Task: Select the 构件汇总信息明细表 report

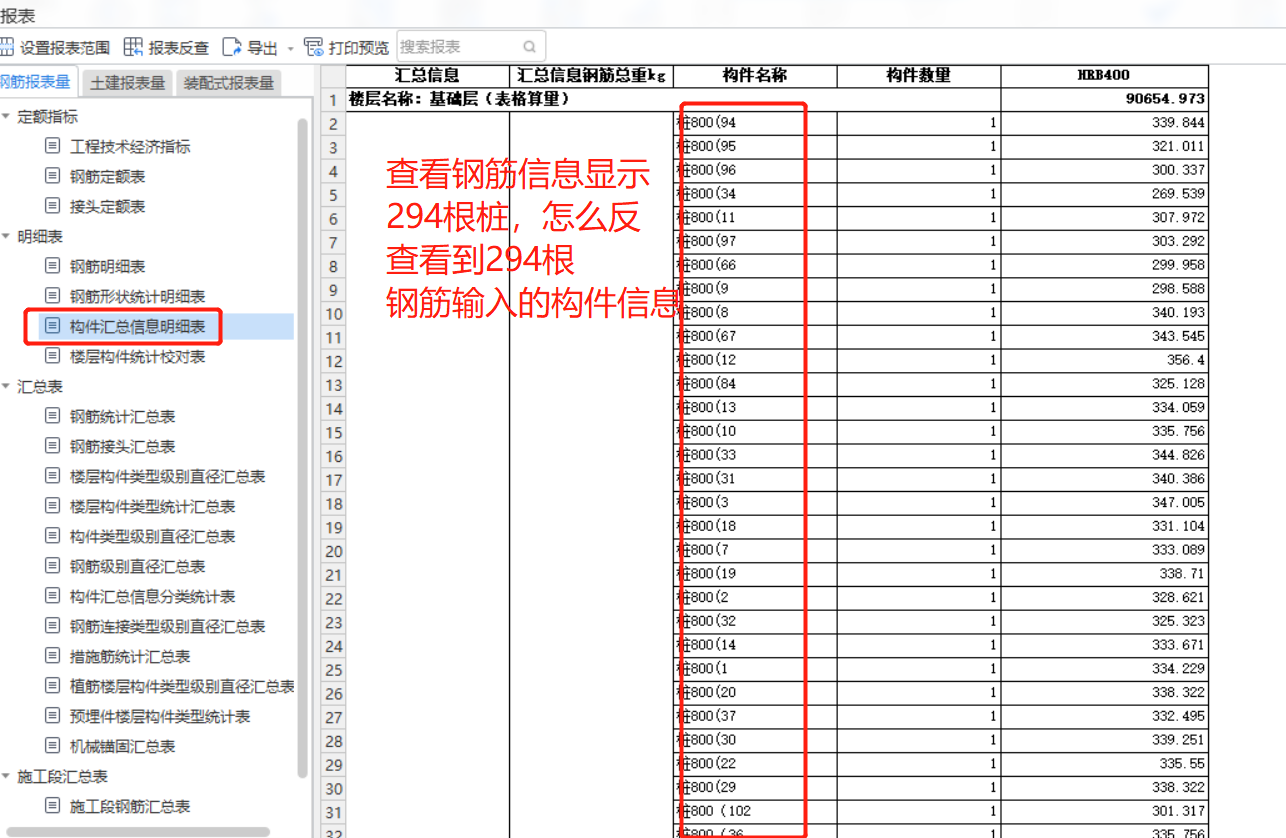Action: (x=137, y=327)
